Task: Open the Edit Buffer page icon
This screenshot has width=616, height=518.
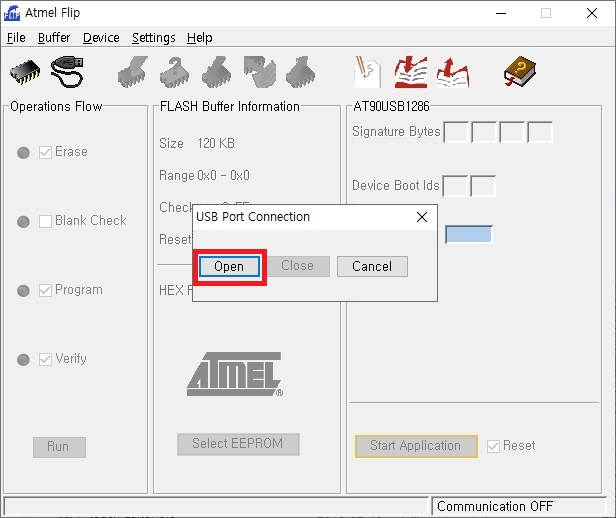Action: pyautogui.click(x=367, y=72)
